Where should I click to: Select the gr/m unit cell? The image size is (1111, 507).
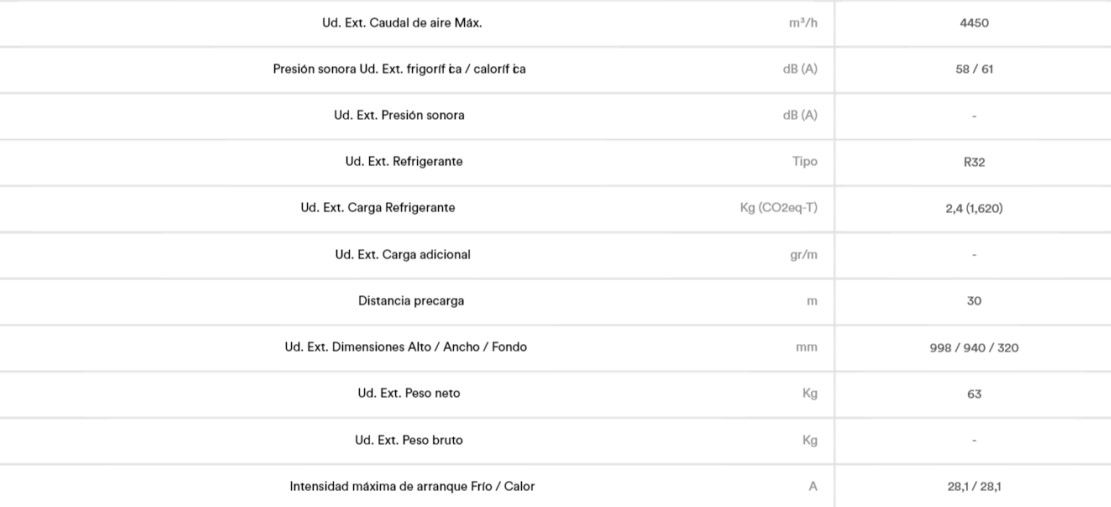(x=803, y=255)
